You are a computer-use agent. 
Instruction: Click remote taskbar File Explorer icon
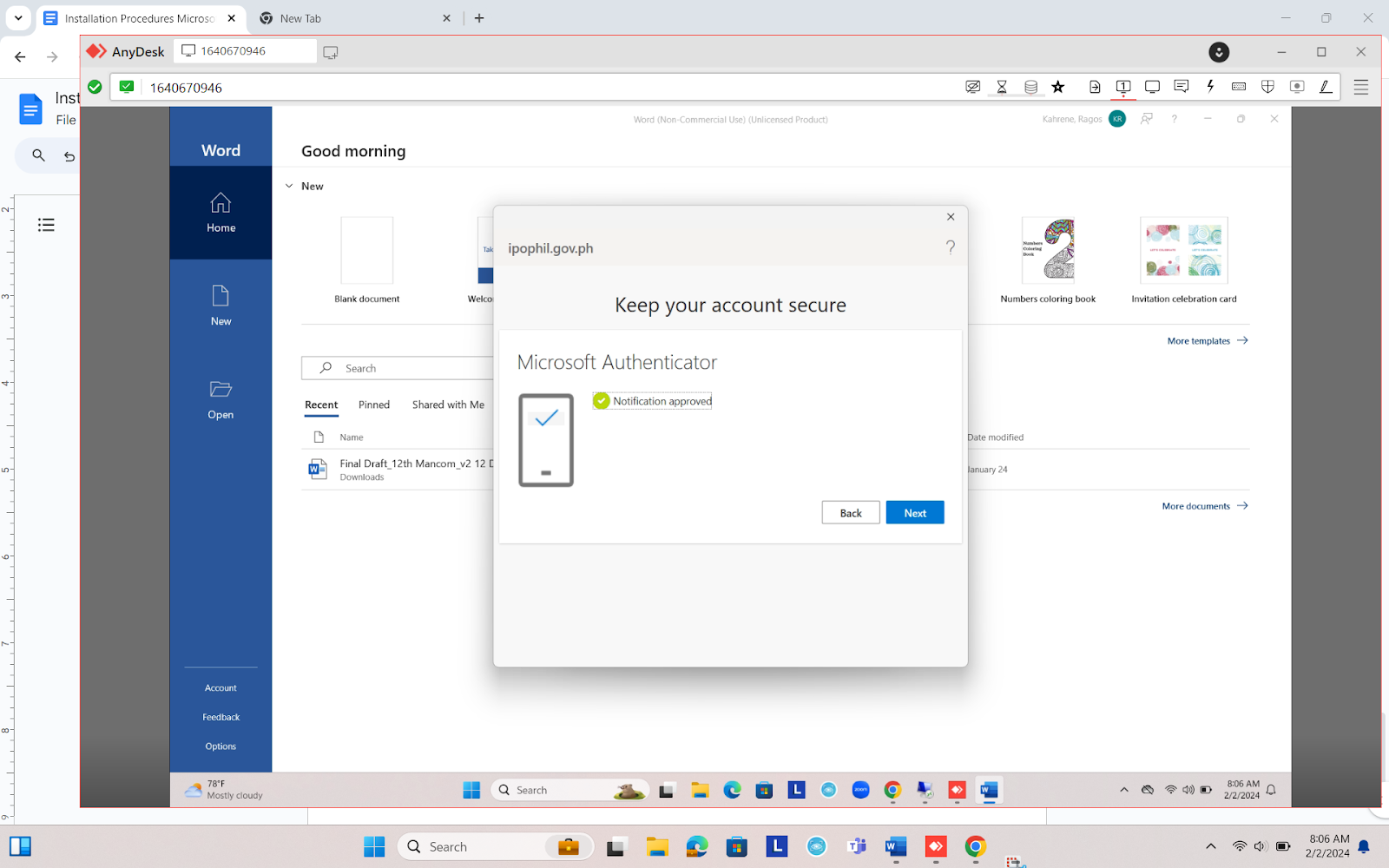(x=700, y=790)
